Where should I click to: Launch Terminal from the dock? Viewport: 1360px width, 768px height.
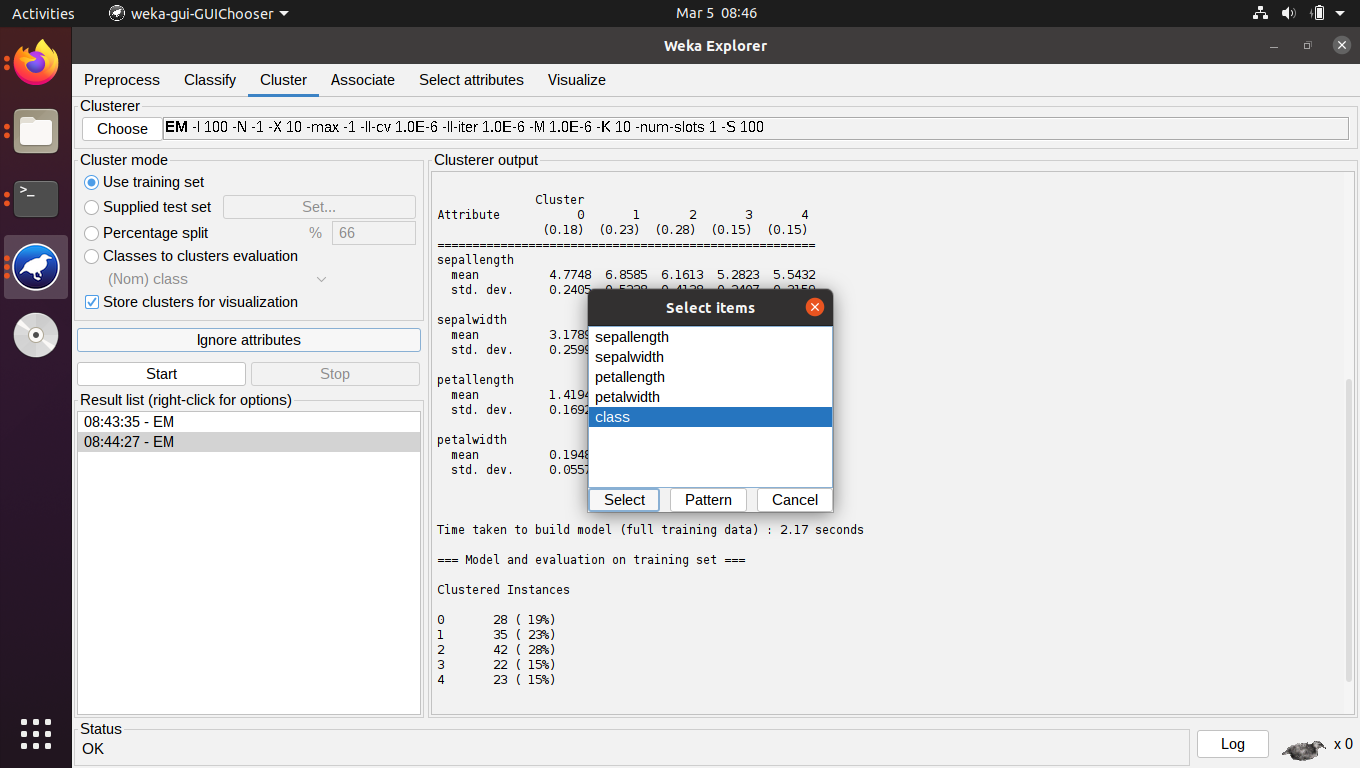pyautogui.click(x=36, y=199)
